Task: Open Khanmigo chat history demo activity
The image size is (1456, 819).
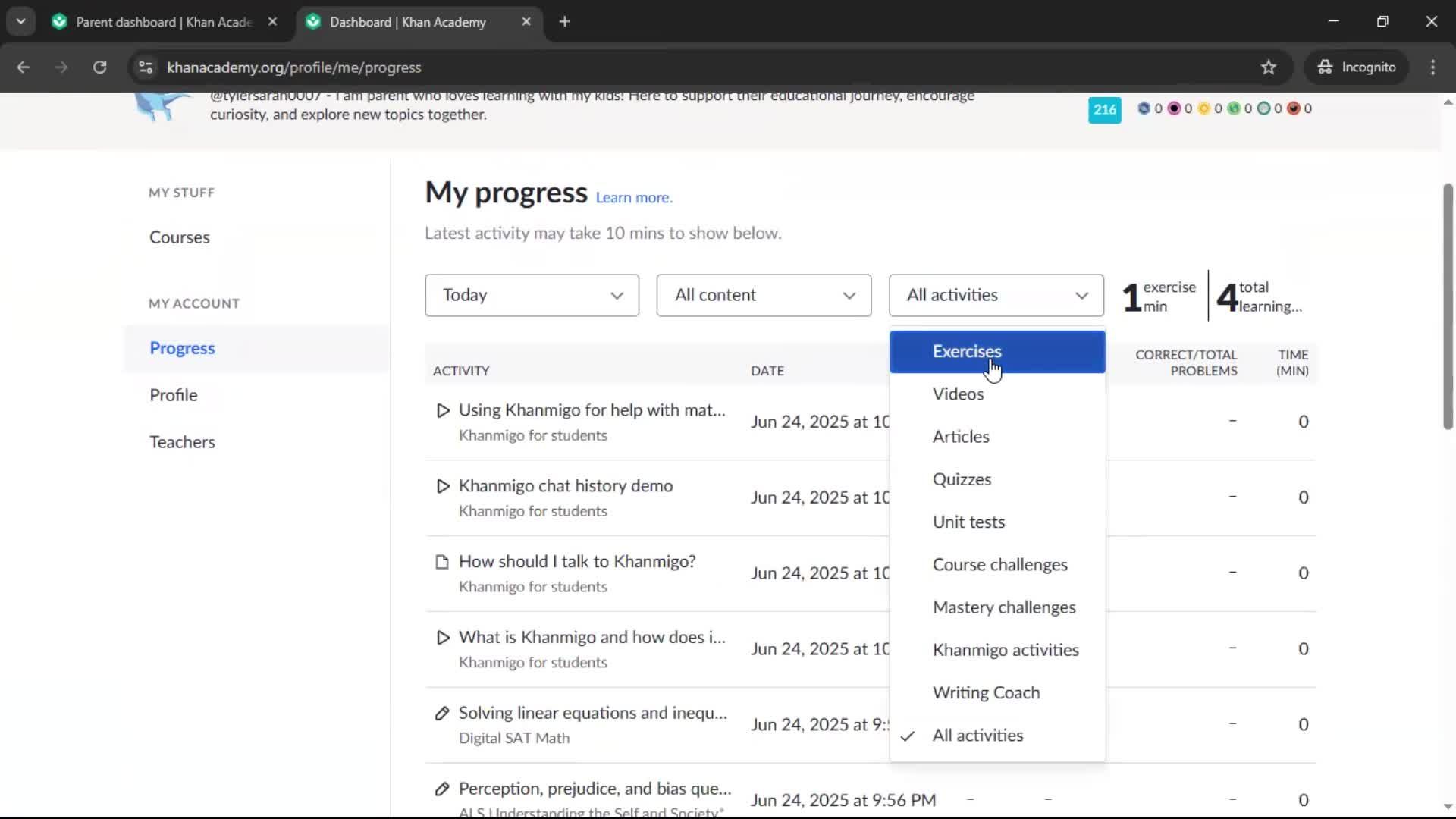Action: tap(566, 486)
